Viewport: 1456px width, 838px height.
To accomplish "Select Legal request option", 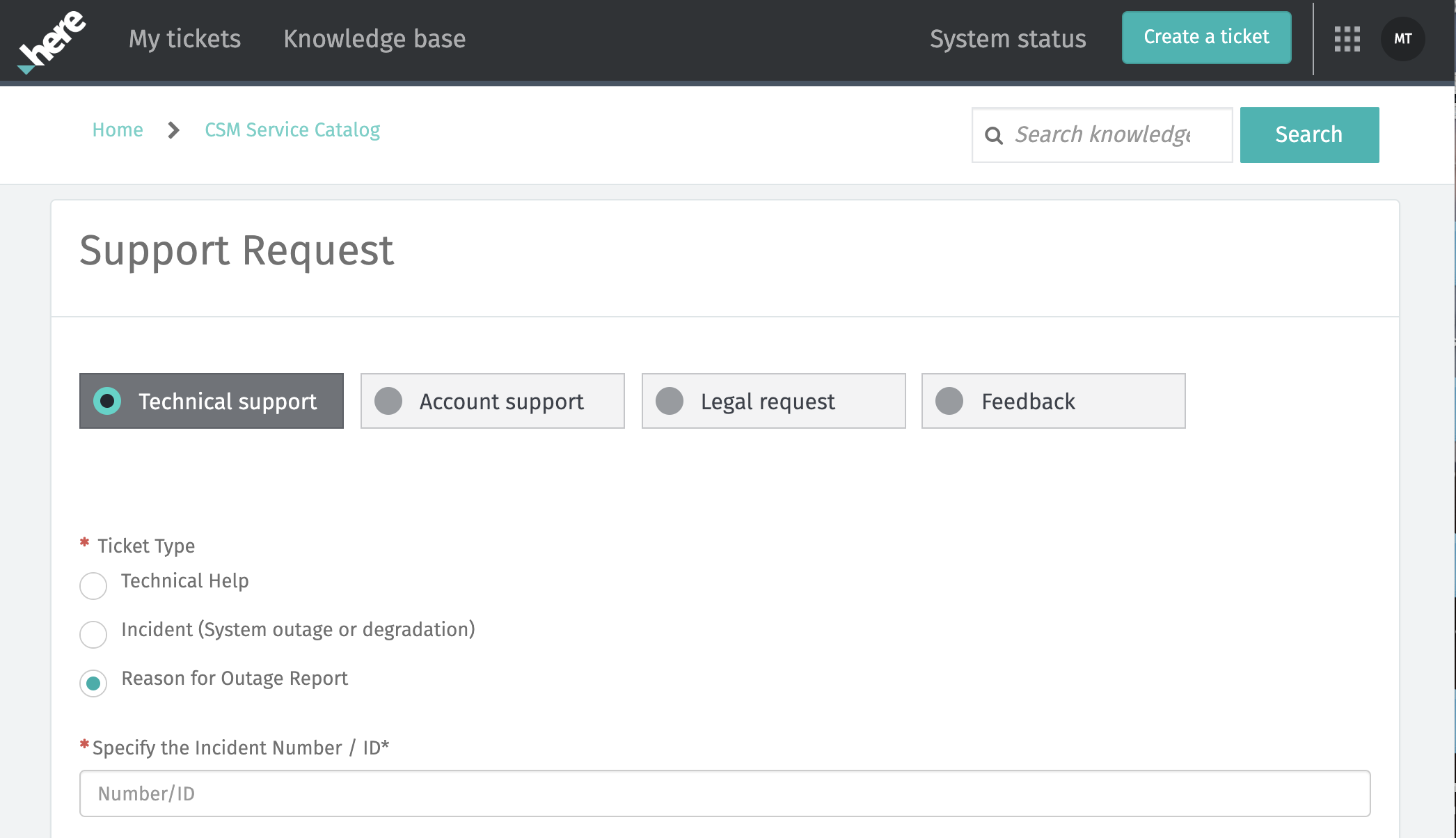I will click(774, 401).
